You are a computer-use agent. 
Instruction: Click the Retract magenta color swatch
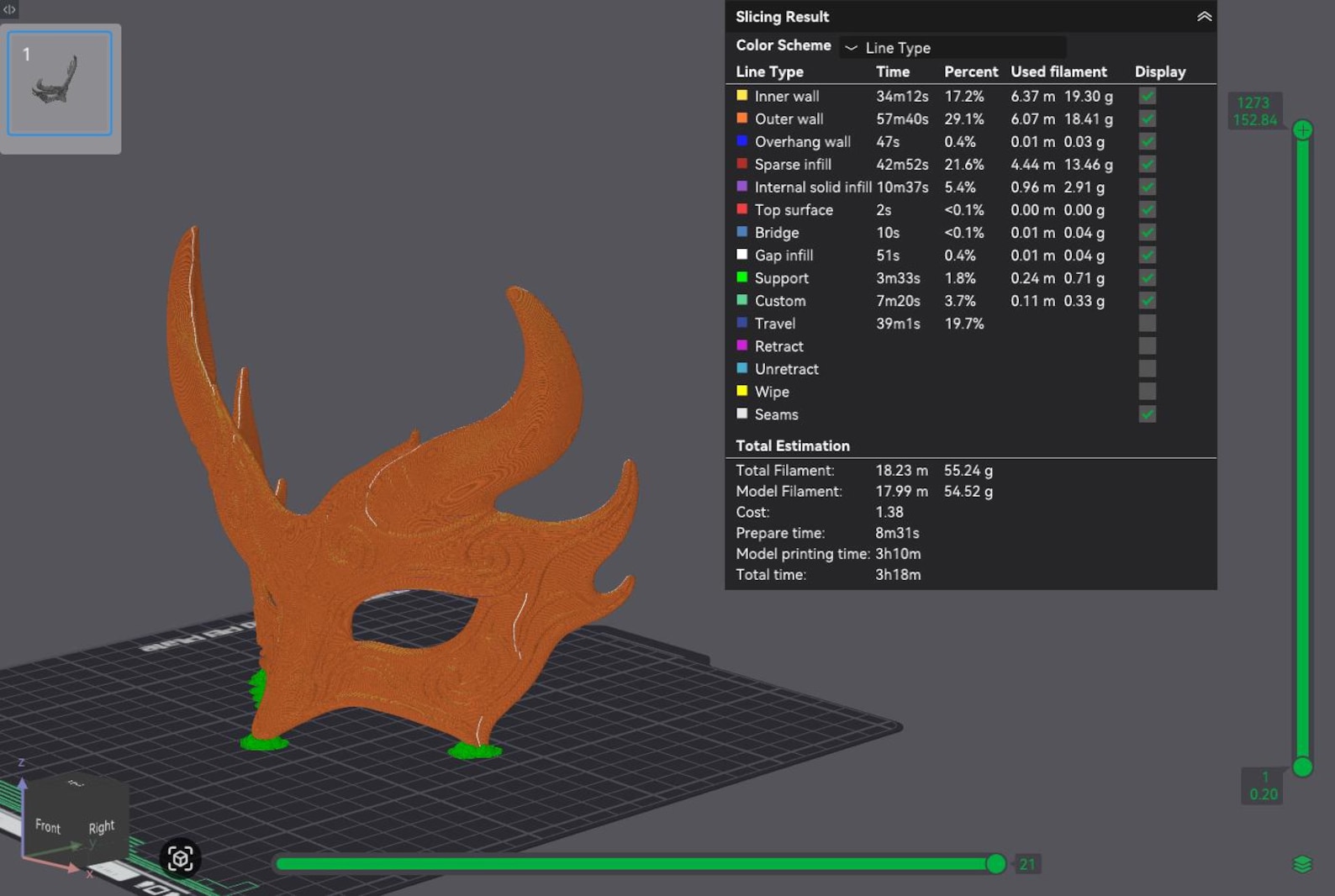point(741,345)
